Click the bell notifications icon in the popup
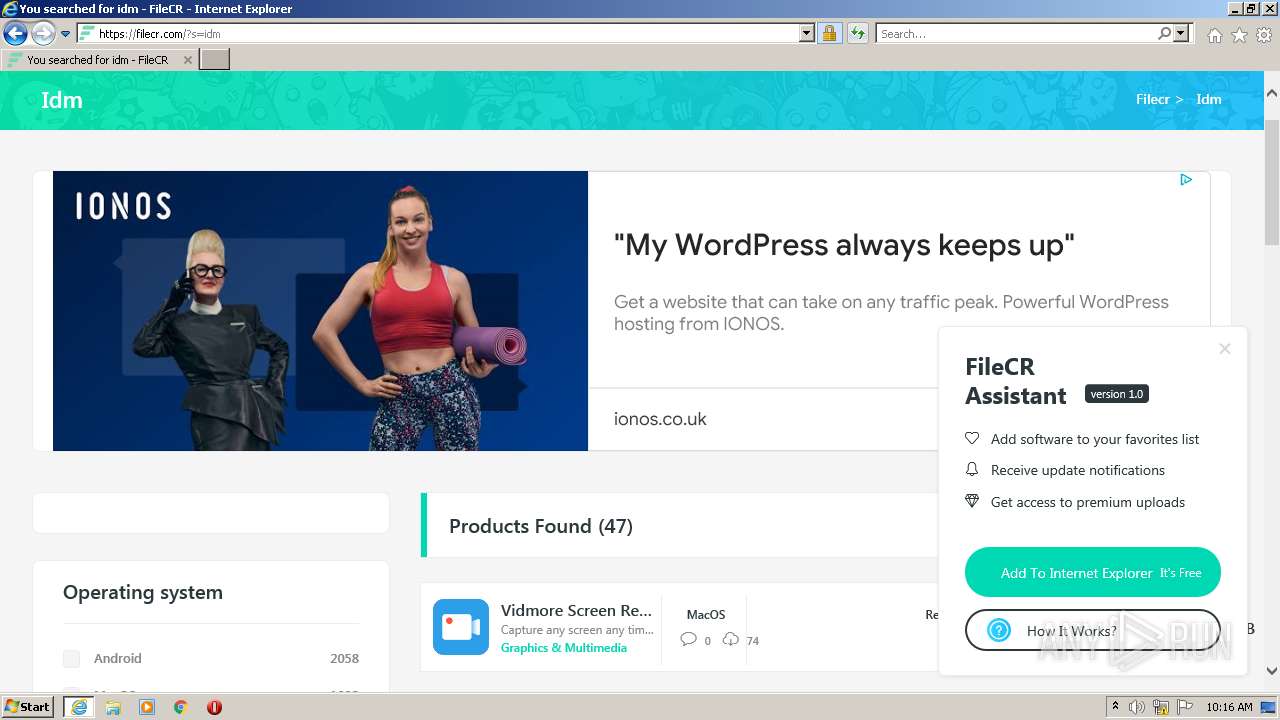The height and width of the screenshot is (720, 1280). [972, 469]
